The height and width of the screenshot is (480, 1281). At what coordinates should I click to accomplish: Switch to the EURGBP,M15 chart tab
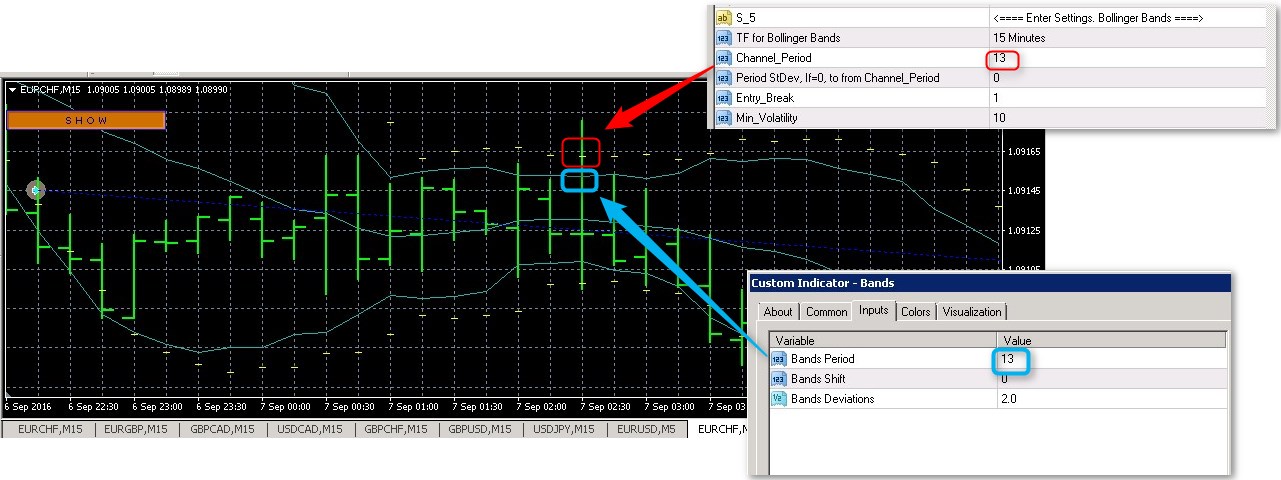tap(137, 429)
